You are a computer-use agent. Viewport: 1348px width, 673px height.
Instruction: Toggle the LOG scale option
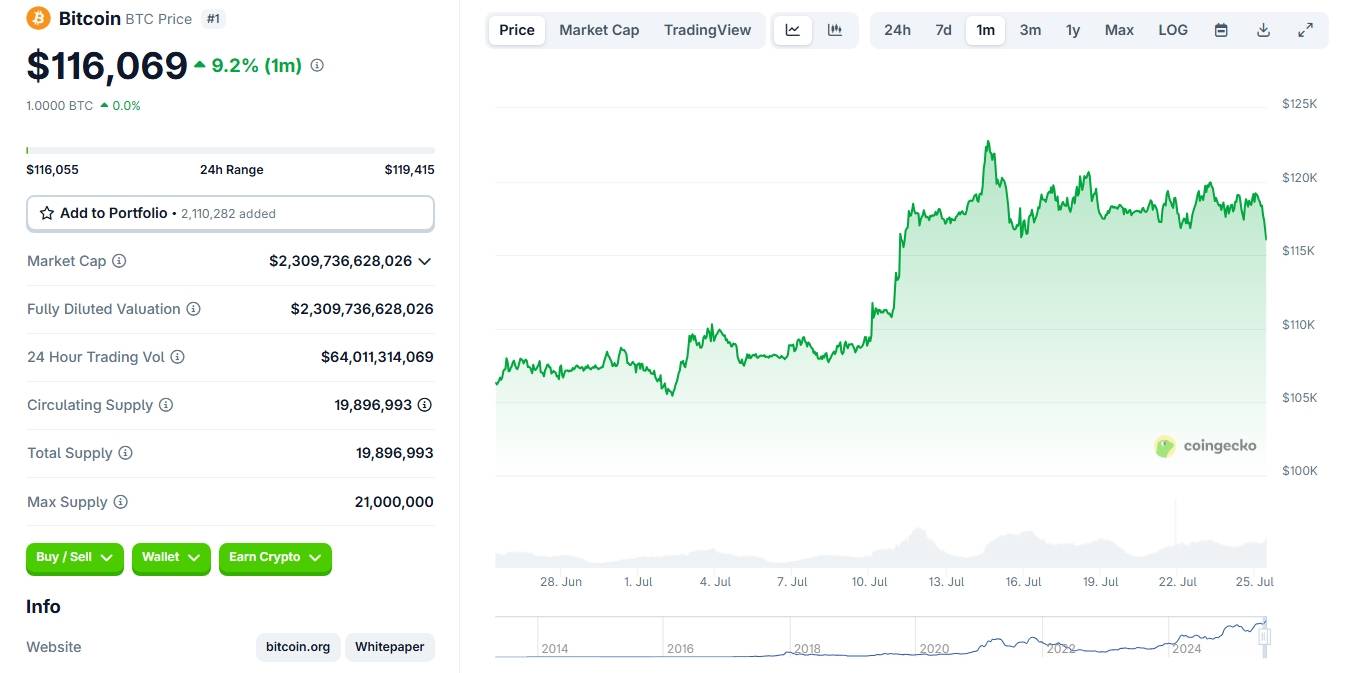point(1173,30)
